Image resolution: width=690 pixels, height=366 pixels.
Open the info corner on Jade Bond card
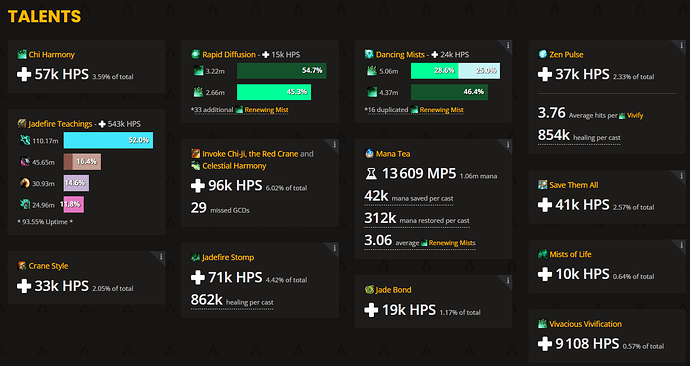pos(507,281)
